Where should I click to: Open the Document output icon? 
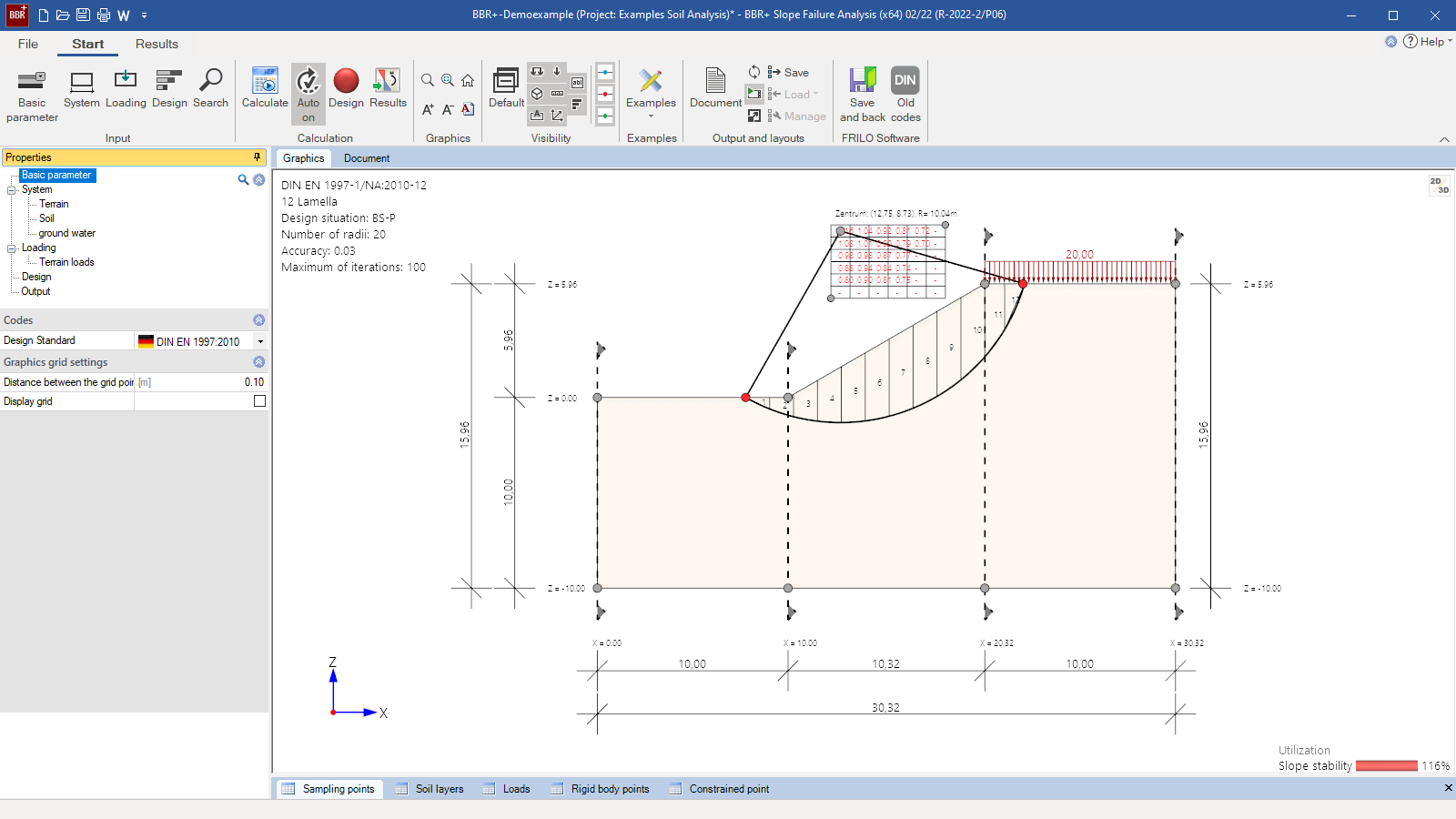(715, 89)
